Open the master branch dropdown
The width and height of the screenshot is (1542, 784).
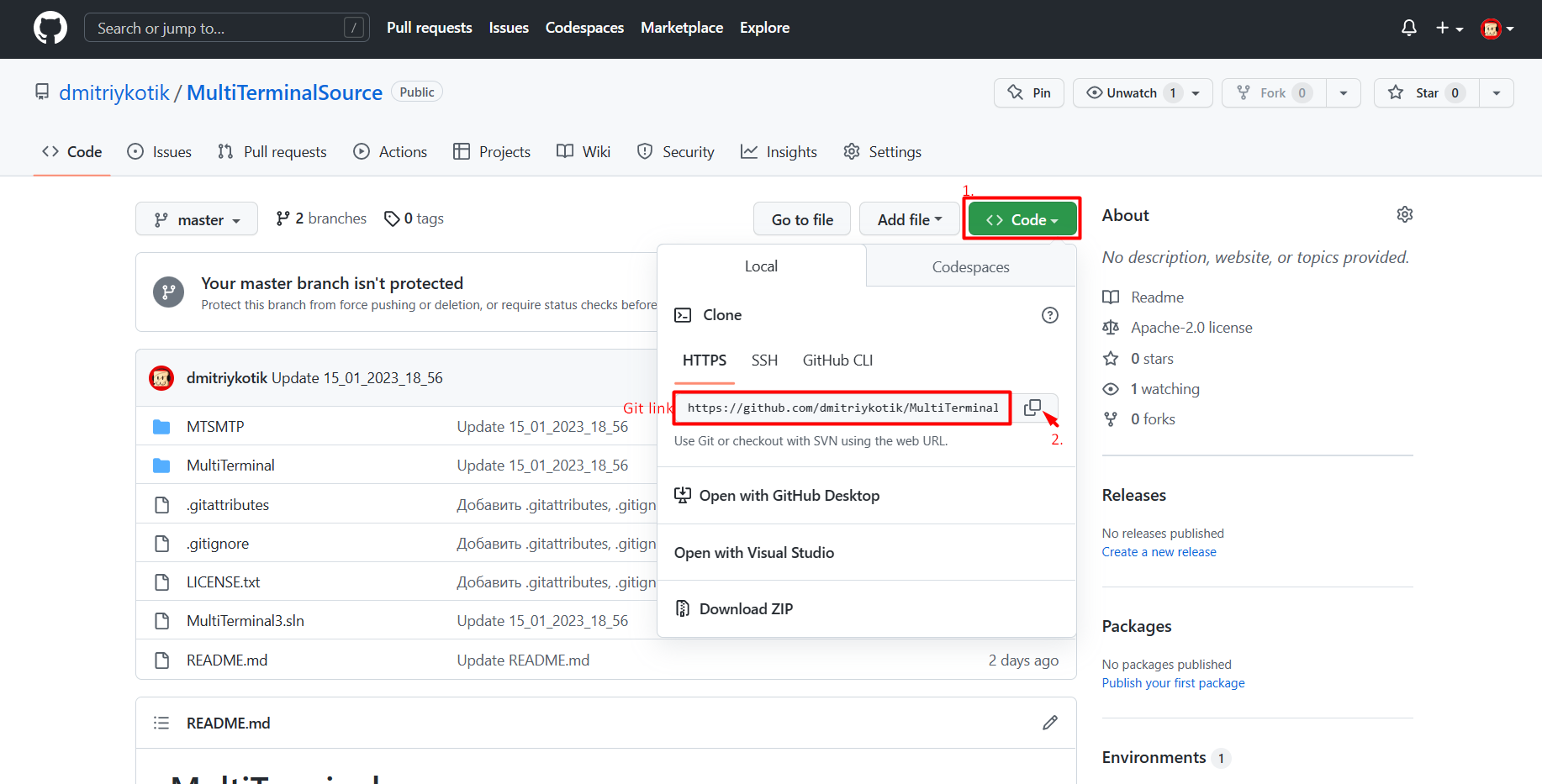pos(196,218)
